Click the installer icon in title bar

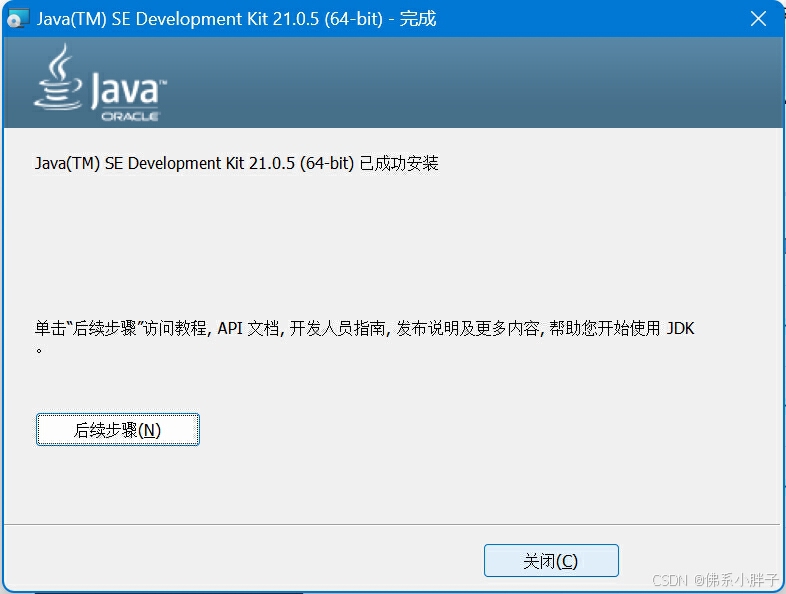18,19
